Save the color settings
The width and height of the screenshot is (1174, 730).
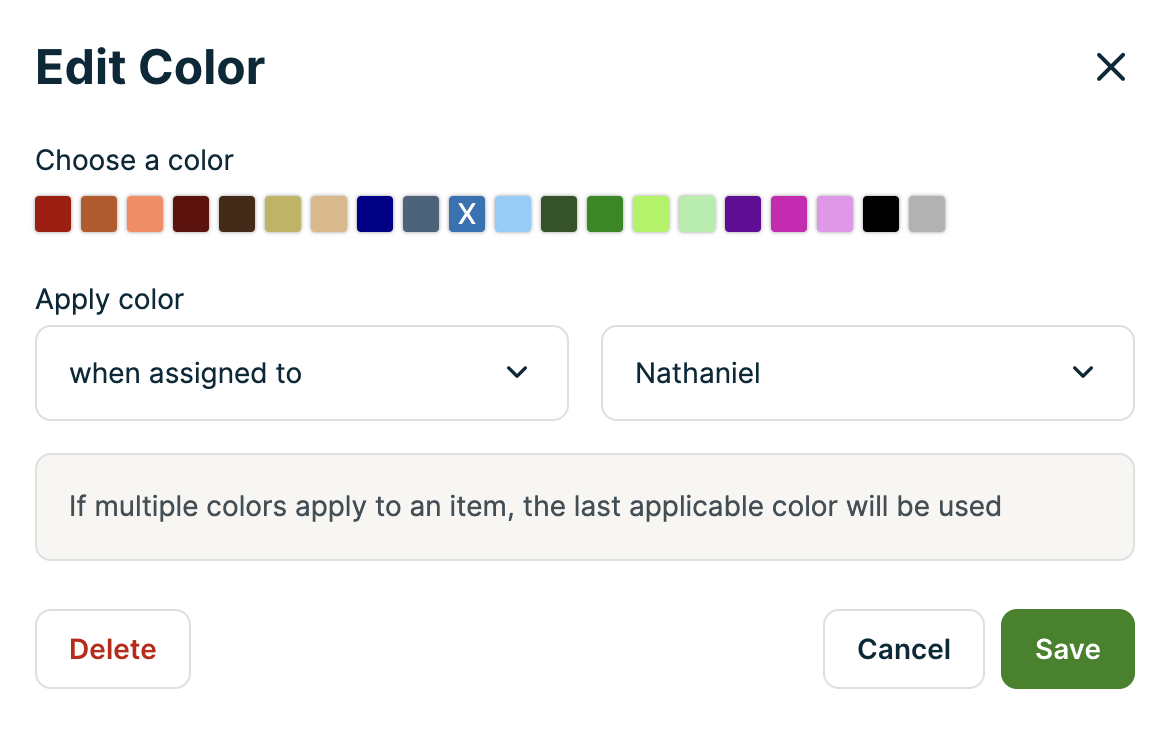[1067, 648]
